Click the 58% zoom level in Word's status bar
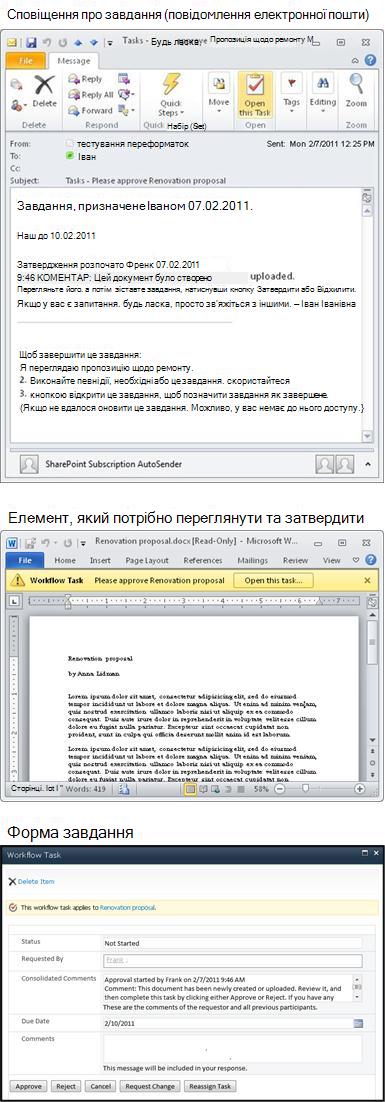The width and height of the screenshot is (385, 1102). pyautogui.click(x=261, y=789)
